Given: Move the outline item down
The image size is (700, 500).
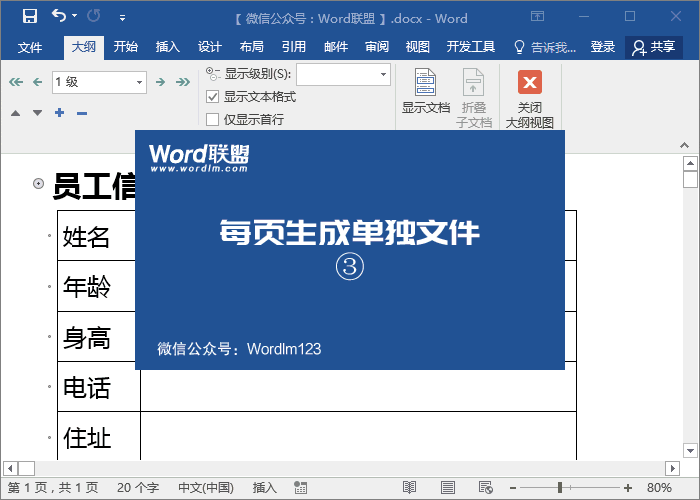Looking at the screenshot, I should point(38,113).
